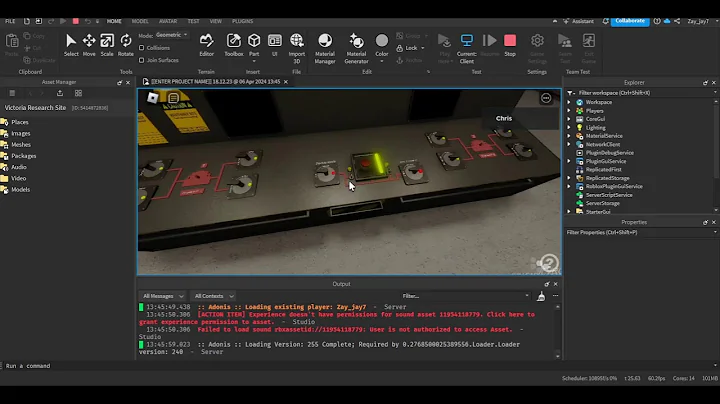Open the Mode Geometric dropdown
Image resolution: width=720 pixels, height=404 pixels.
(172, 35)
